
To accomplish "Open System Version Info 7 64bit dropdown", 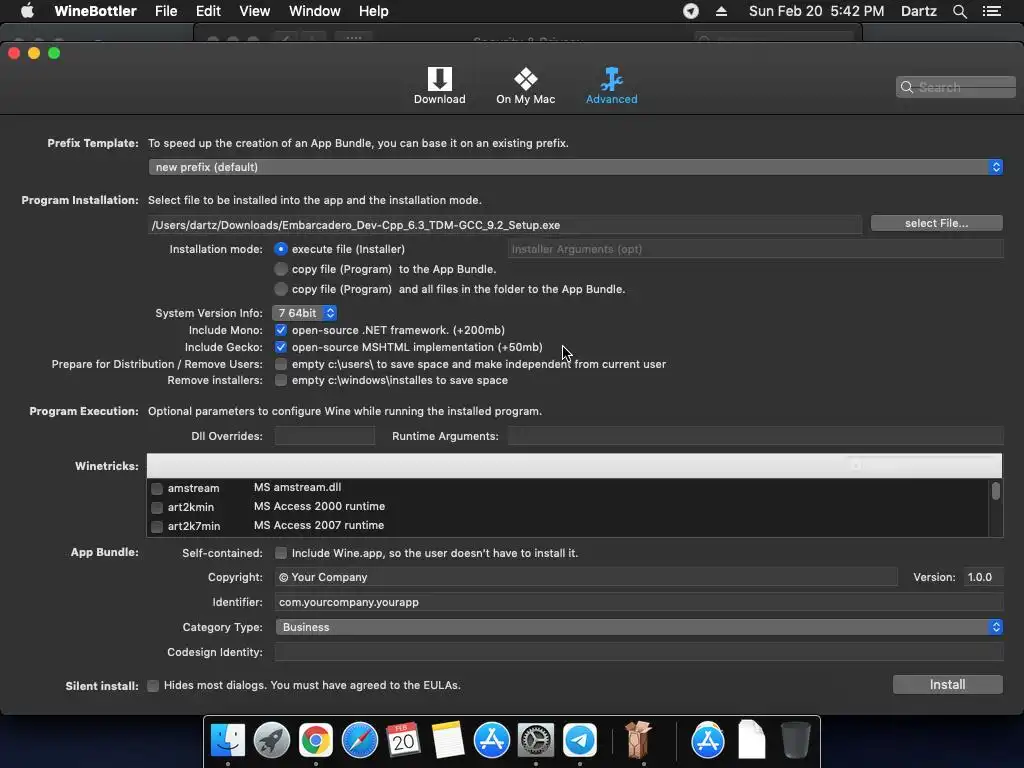I will (x=304, y=313).
